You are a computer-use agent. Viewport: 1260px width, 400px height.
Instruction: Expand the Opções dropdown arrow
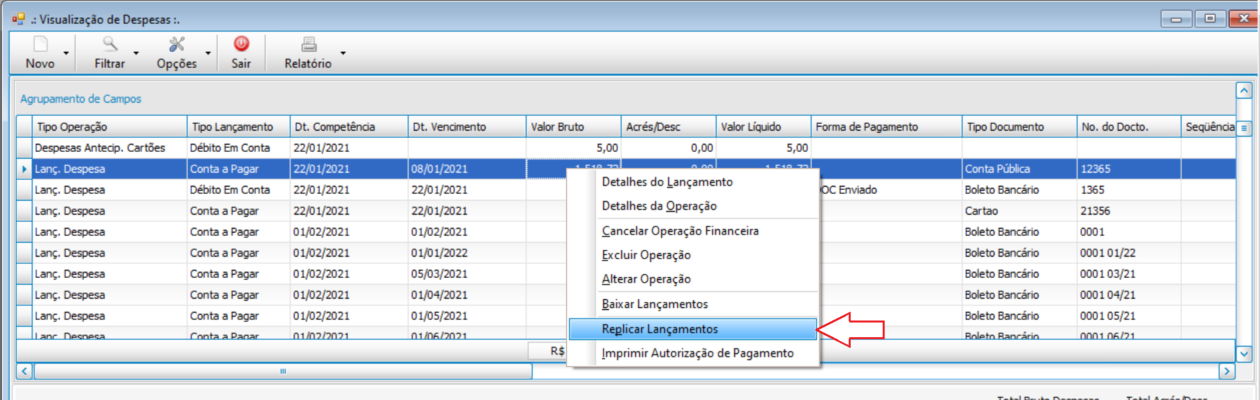click(208, 52)
